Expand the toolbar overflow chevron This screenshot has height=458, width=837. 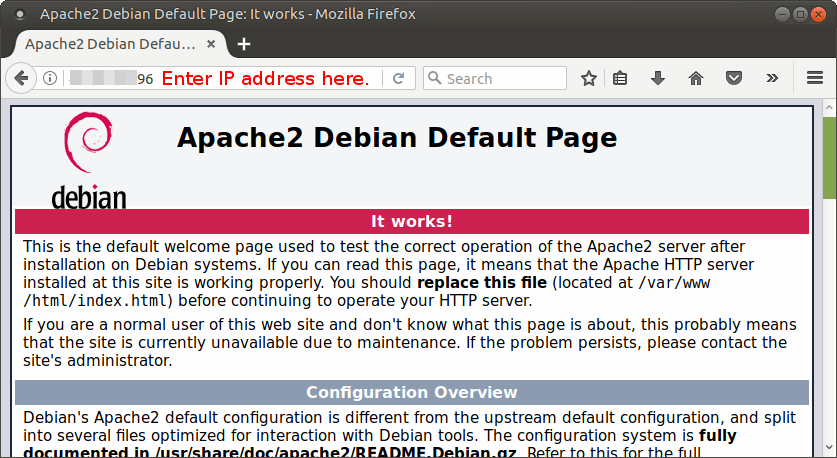tap(772, 78)
